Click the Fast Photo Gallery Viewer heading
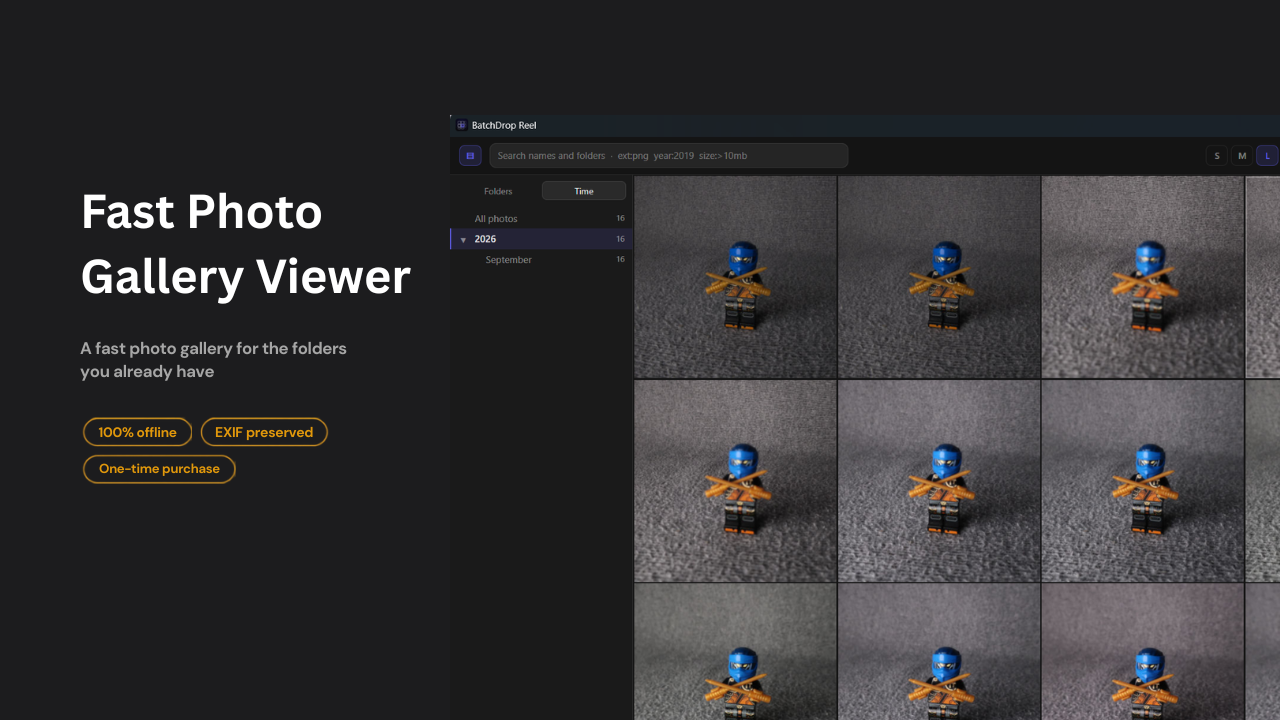The width and height of the screenshot is (1280, 720). [x=245, y=244]
